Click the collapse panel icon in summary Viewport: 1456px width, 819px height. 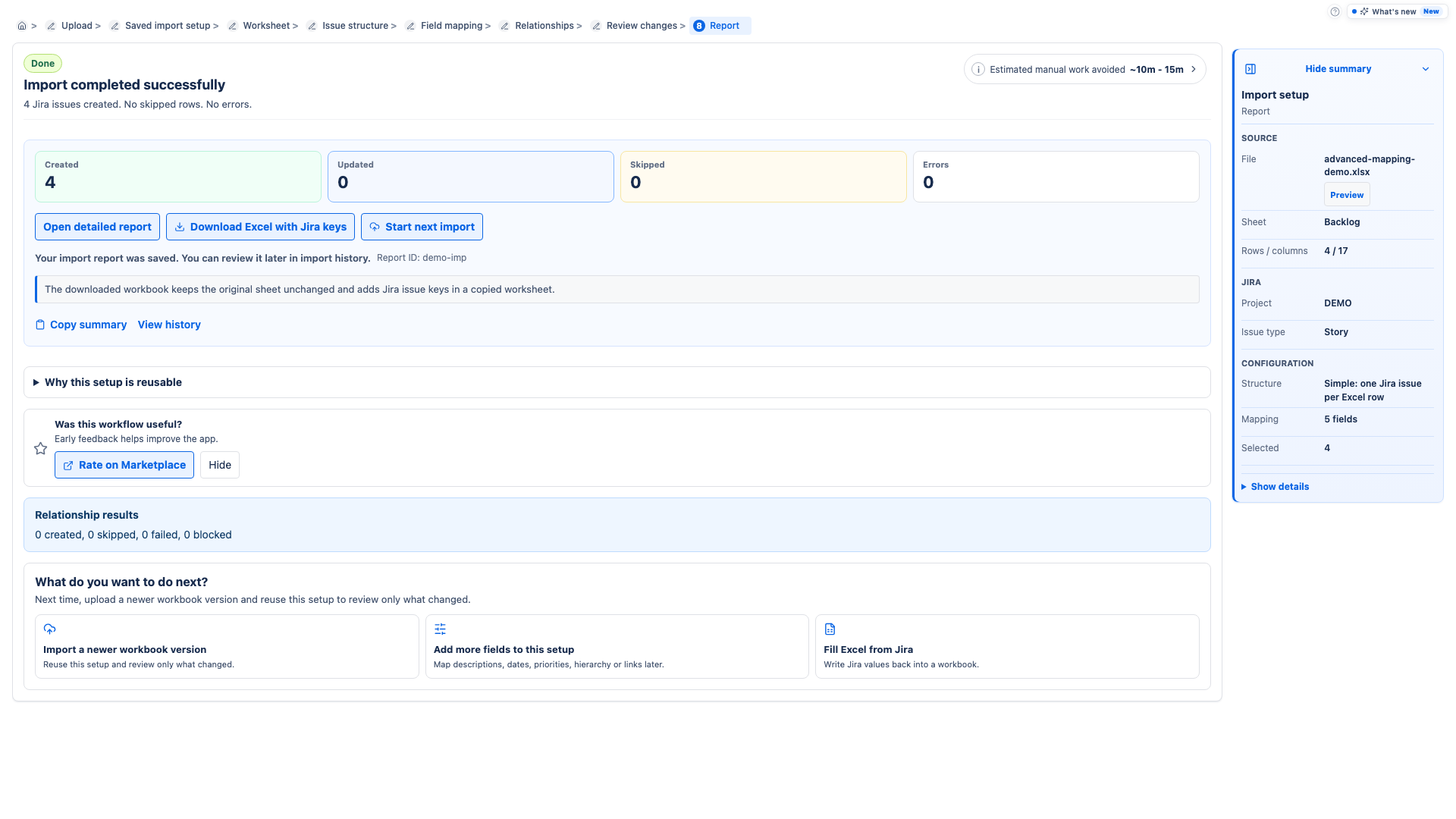pyautogui.click(x=1250, y=69)
